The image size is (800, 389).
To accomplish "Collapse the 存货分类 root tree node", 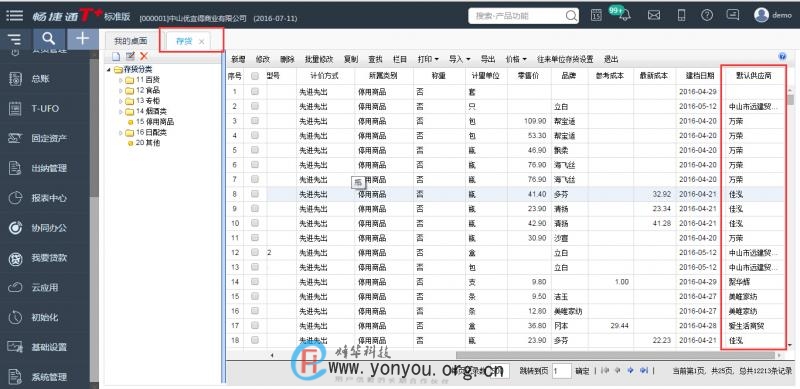I will pyautogui.click(x=109, y=69).
